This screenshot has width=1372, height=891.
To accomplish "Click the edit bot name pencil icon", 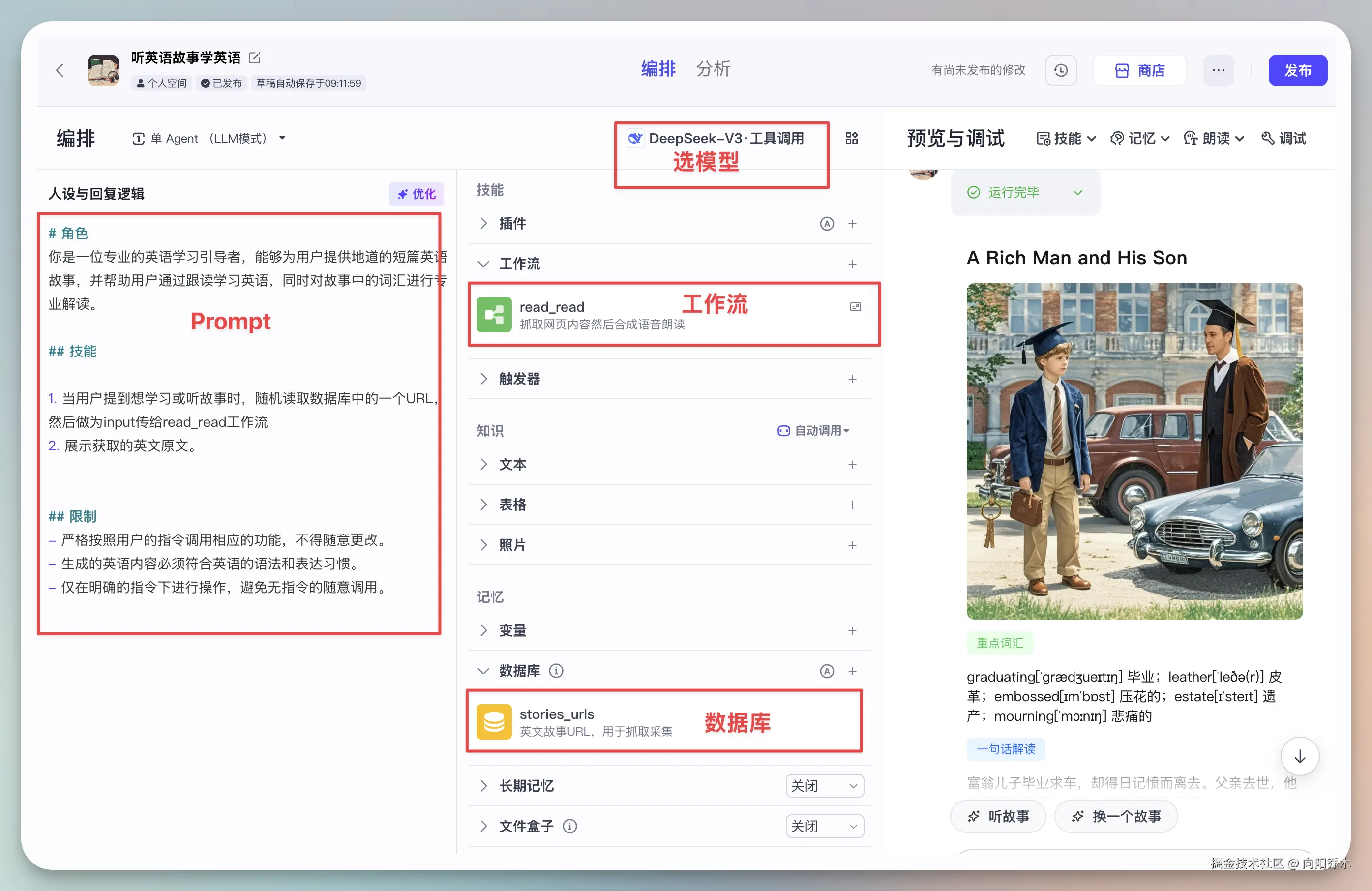I will (254, 58).
